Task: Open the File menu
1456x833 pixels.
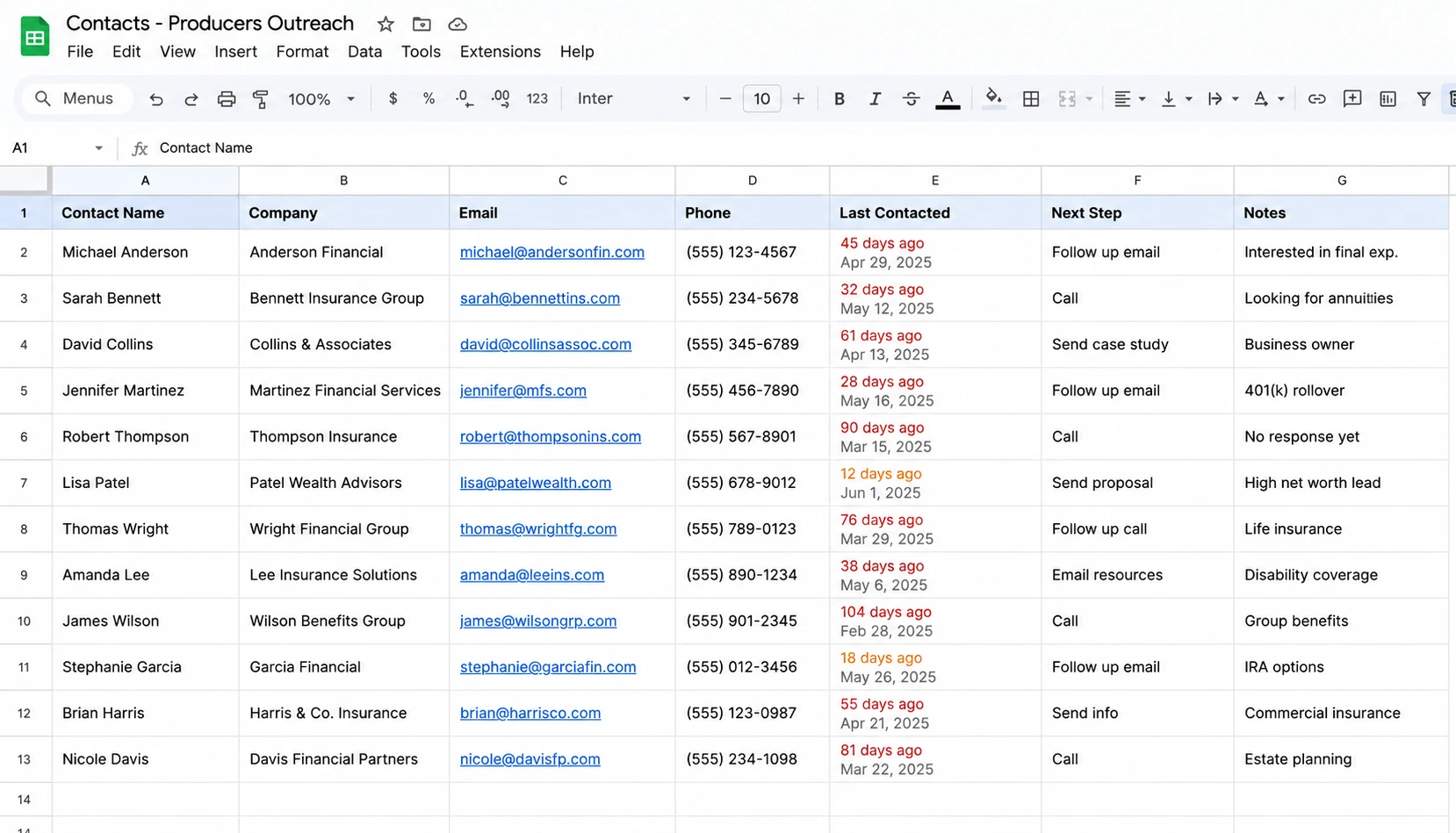Action: pyautogui.click(x=80, y=52)
